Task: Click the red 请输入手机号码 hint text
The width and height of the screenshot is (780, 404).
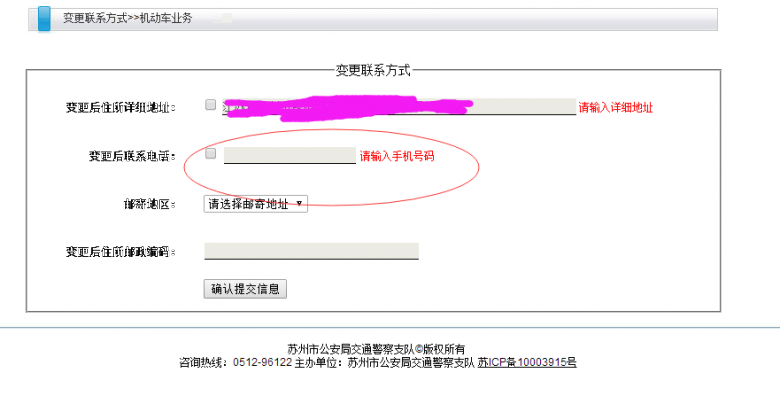Action: [397, 156]
